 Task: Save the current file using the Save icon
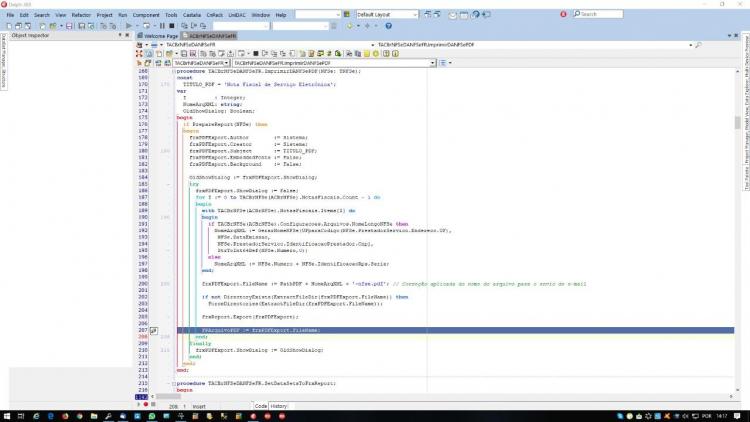coord(69,26)
